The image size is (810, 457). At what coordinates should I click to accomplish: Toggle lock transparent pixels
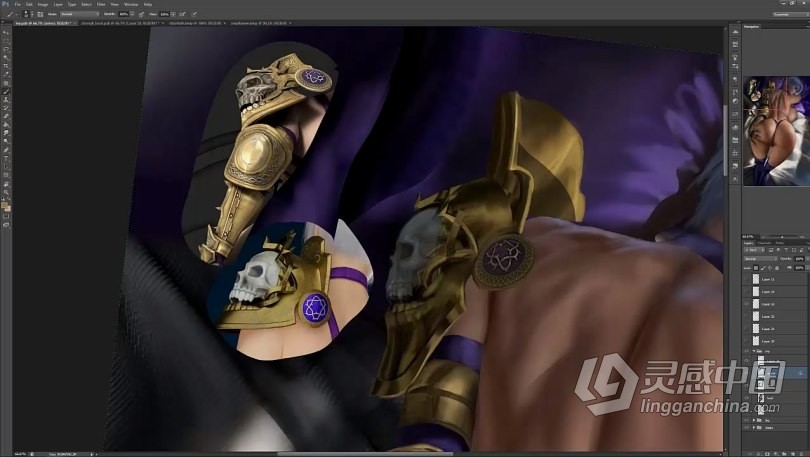click(756, 268)
